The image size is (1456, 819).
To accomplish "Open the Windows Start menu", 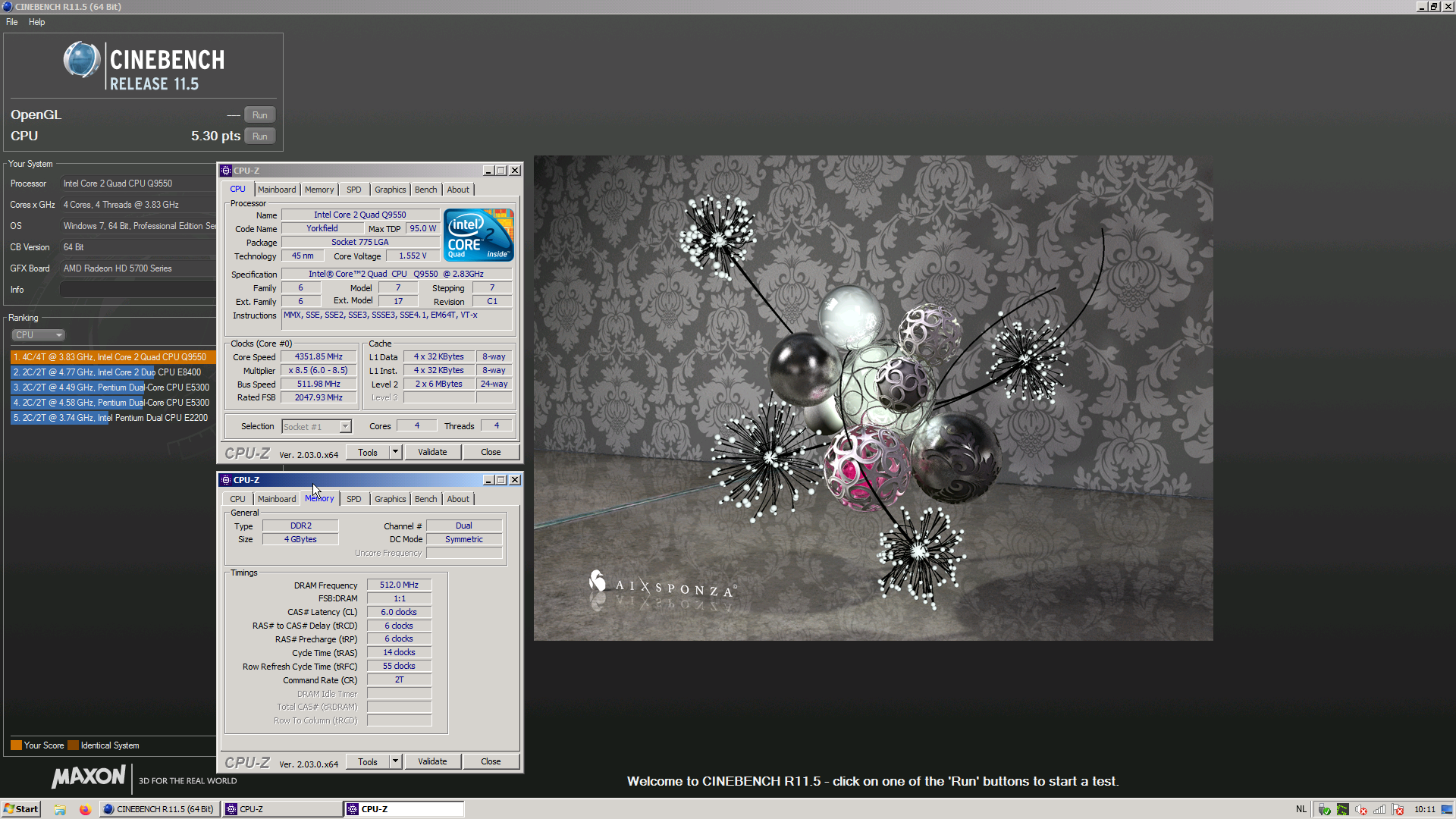I will [x=20, y=809].
